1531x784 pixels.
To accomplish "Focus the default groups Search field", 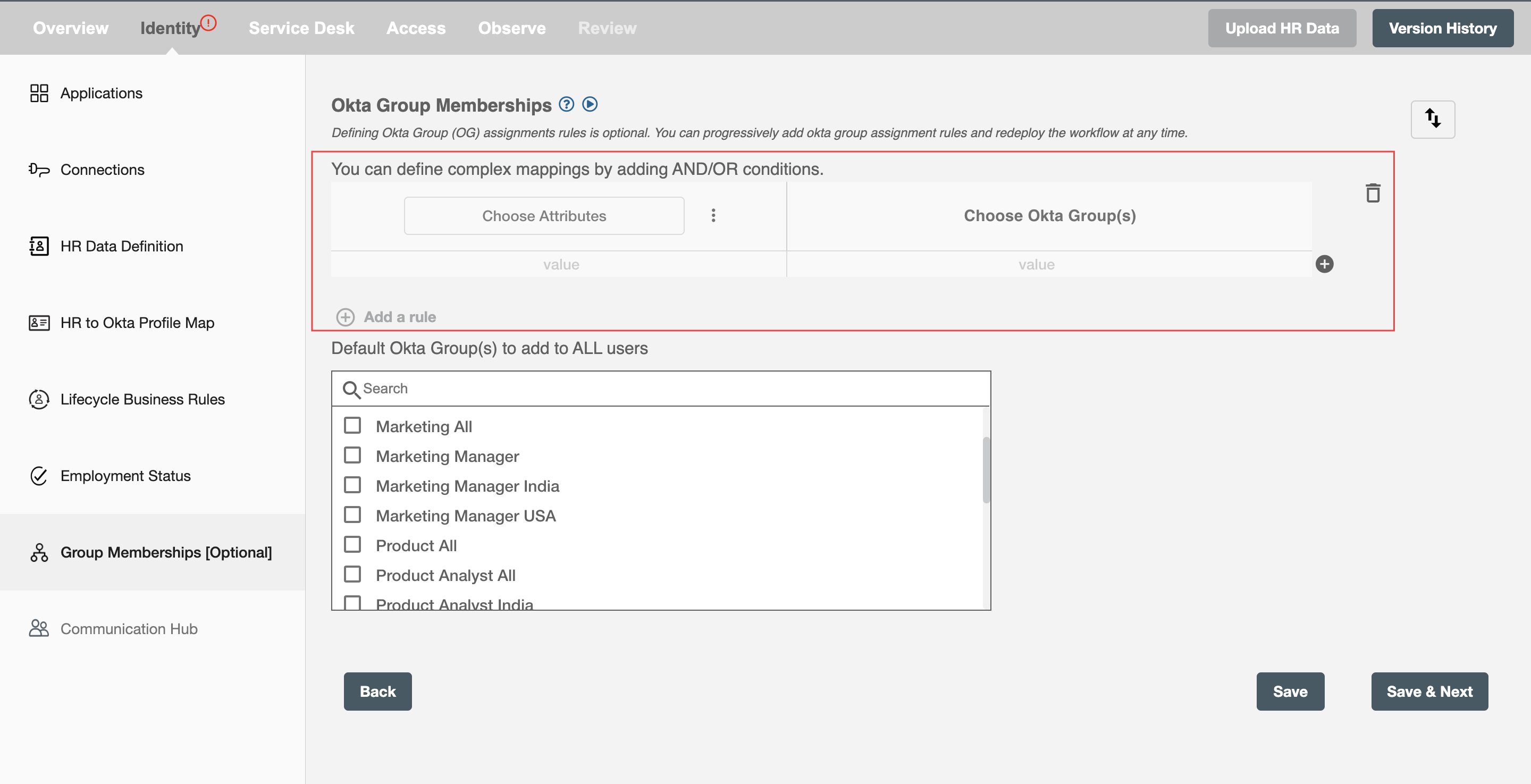I will click(661, 389).
